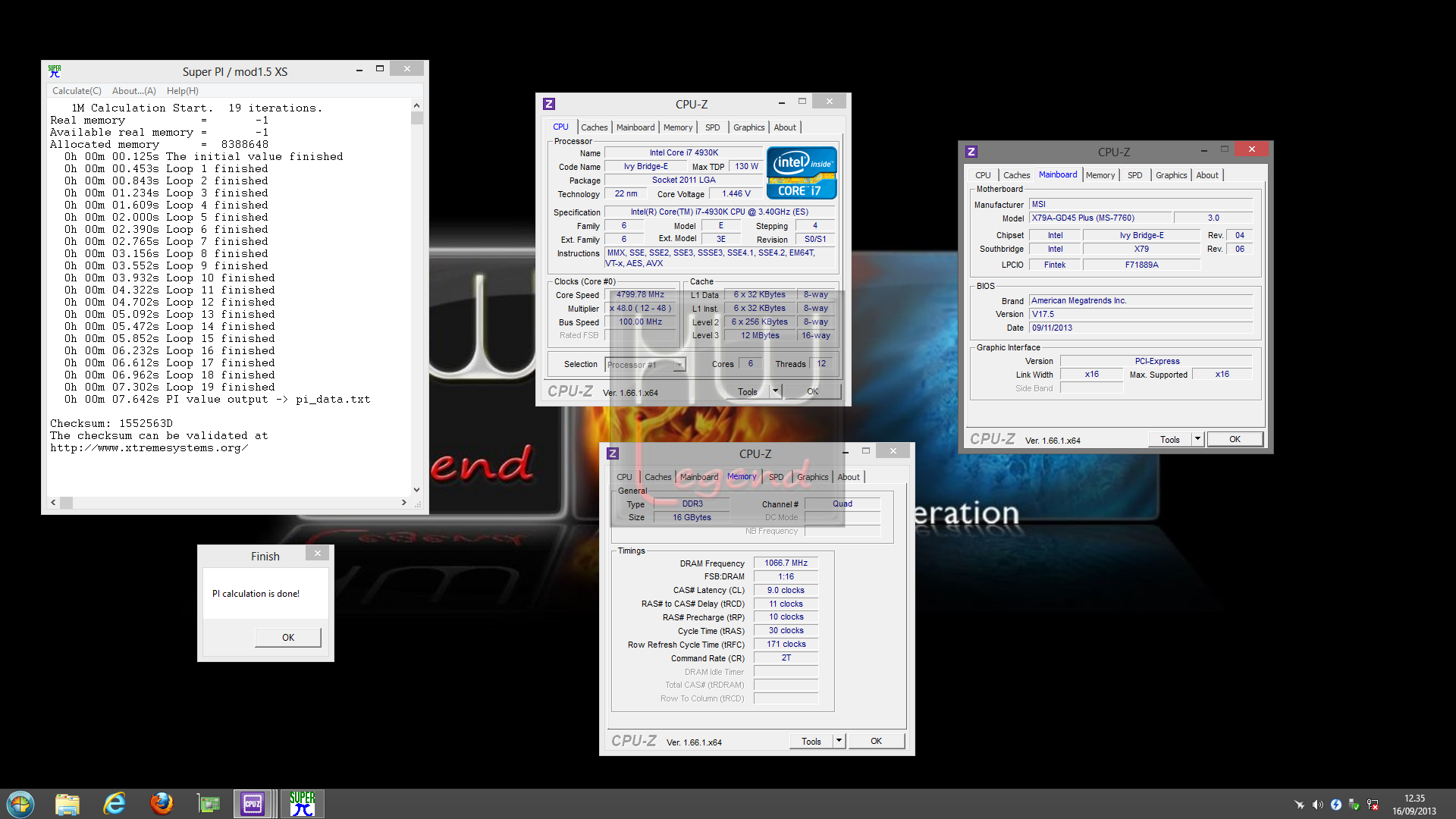Click Tools button in Mainboard window
Viewport: 1456px width, 819px height.
(x=1170, y=440)
